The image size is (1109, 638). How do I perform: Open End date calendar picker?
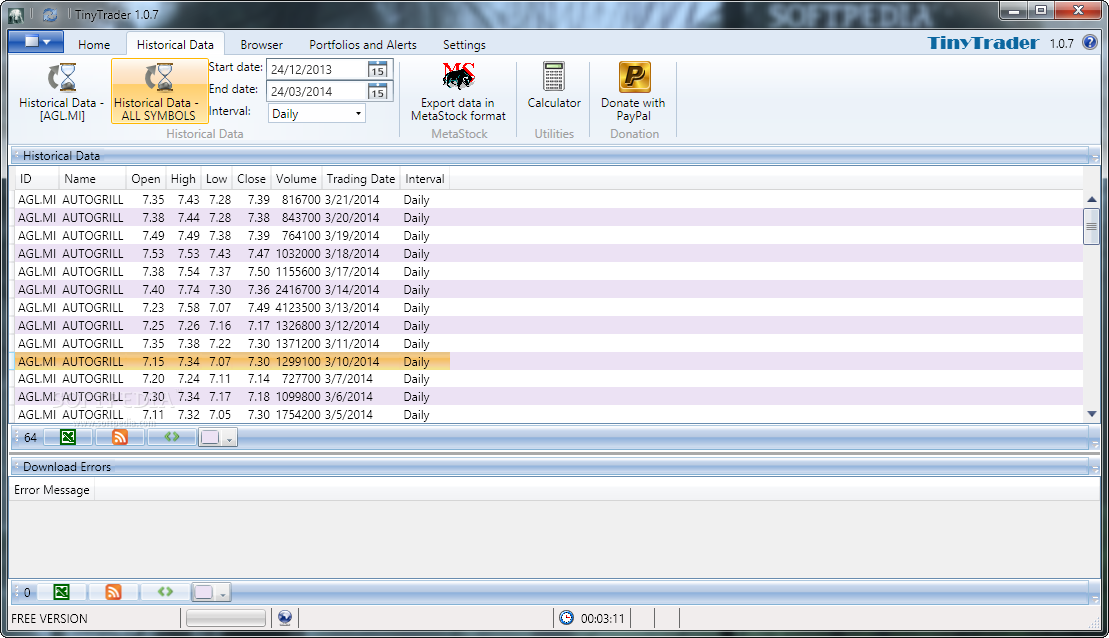click(x=377, y=91)
